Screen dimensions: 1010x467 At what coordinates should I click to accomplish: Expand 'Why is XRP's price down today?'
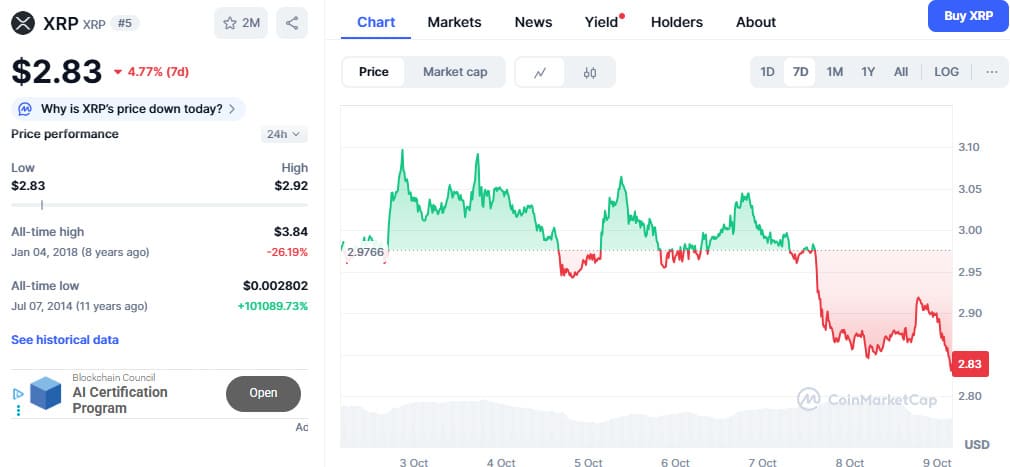click(x=128, y=109)
